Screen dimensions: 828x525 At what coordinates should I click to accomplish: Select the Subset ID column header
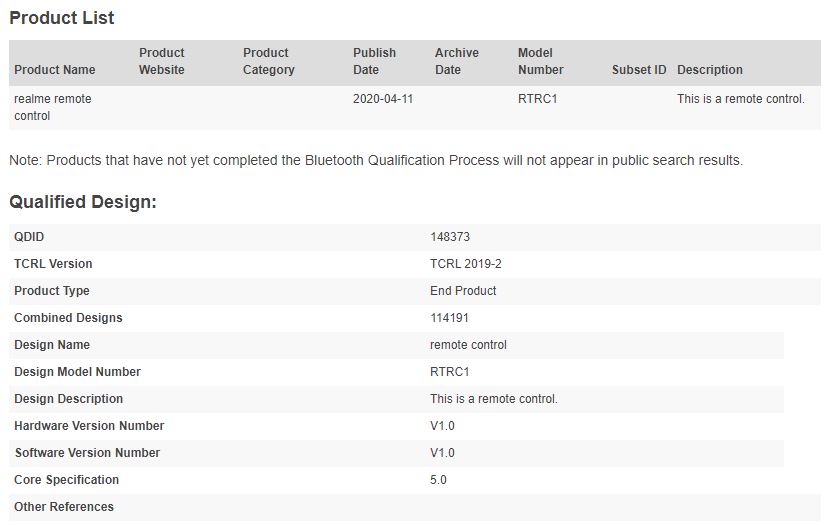[x=638, y=70]
